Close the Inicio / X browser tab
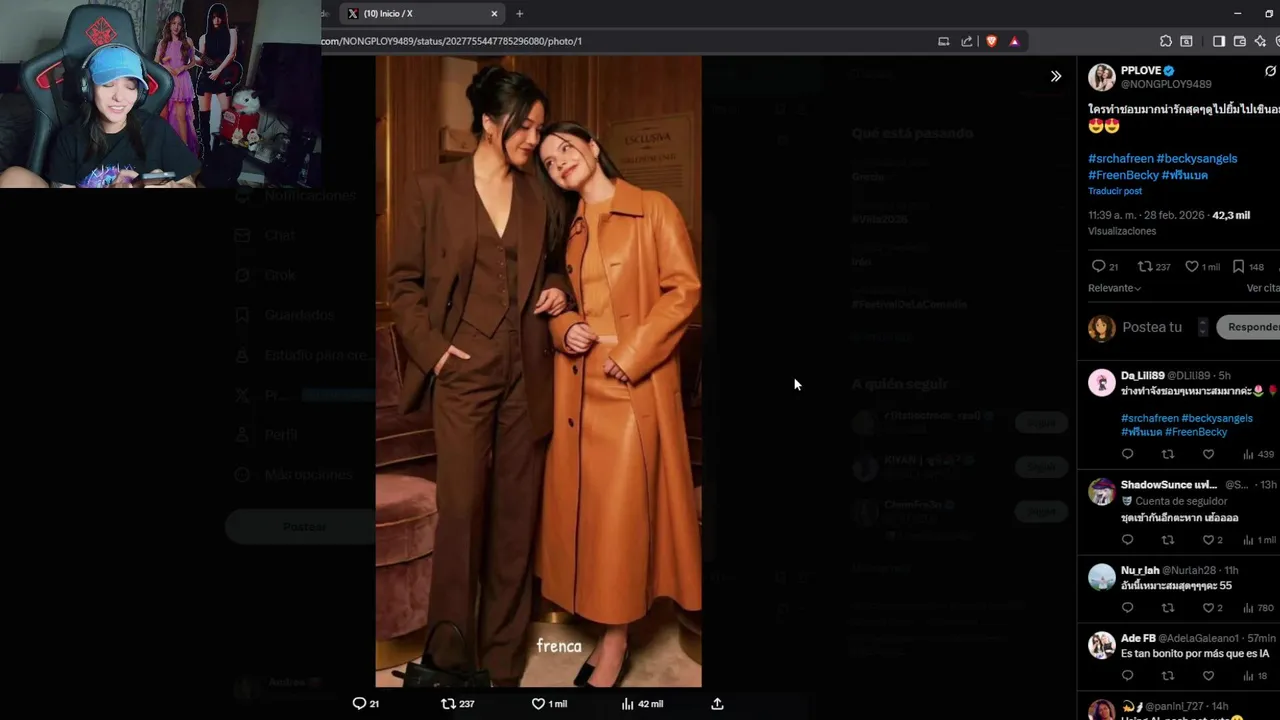Screen dimensions: 1280x720 (x=494, y=14)
